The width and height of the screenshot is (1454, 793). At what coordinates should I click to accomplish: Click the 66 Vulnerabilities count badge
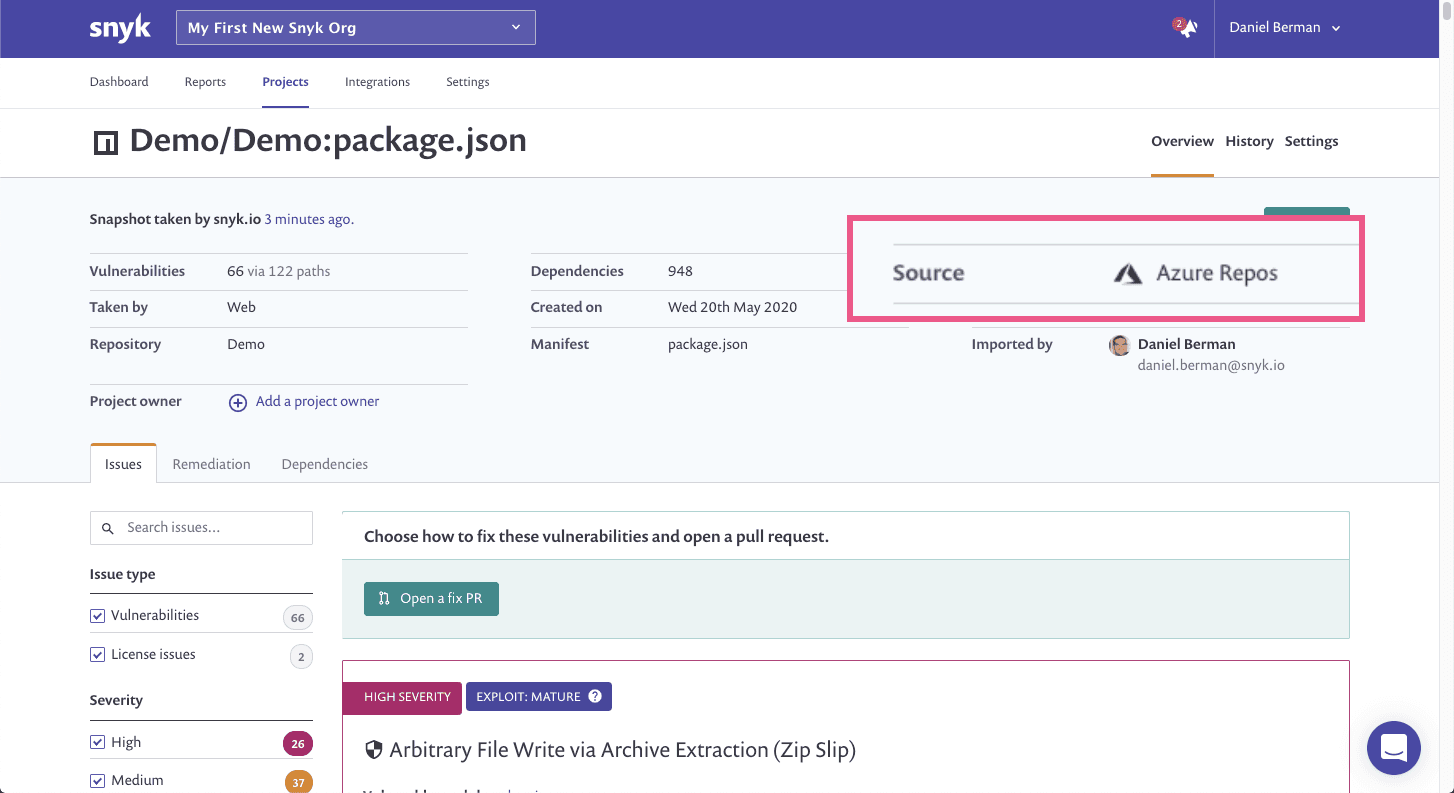(297, 618)
